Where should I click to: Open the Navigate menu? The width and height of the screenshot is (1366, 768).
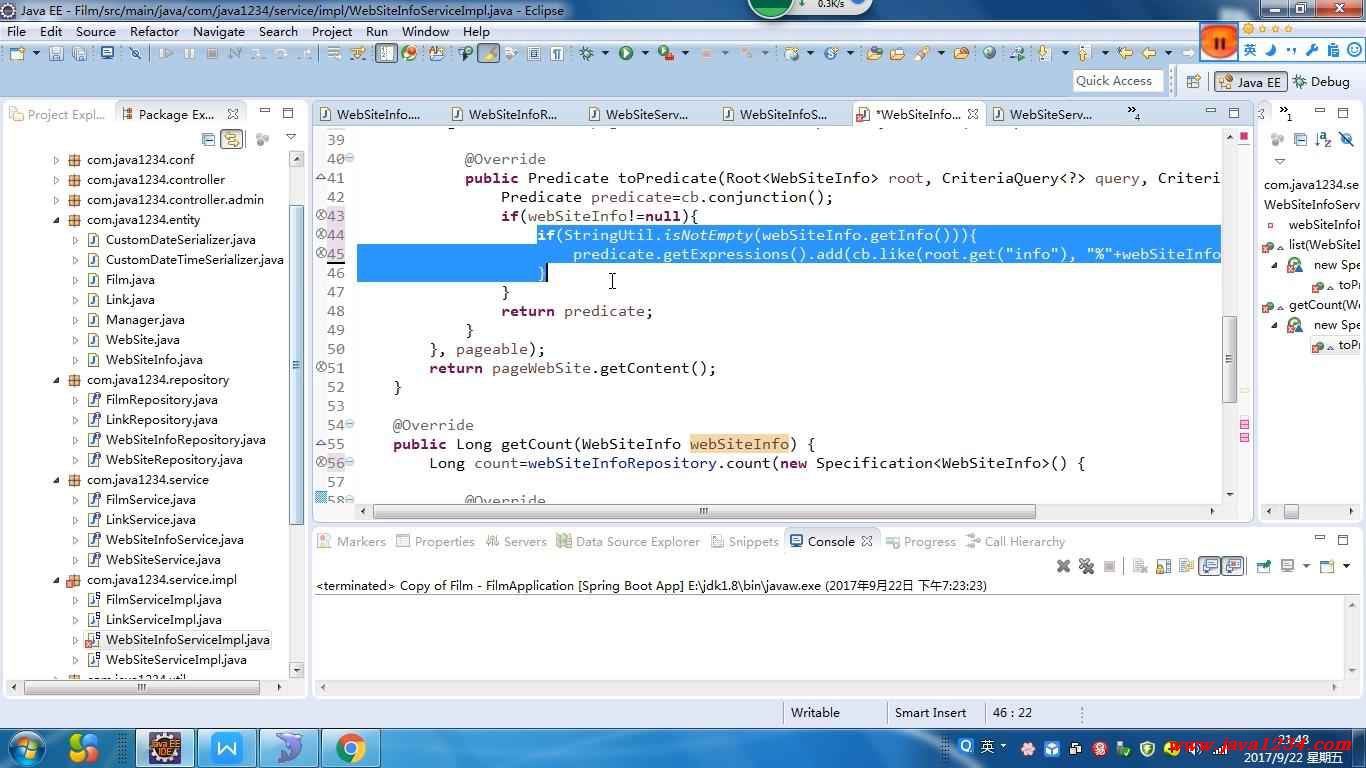(219, 31)
